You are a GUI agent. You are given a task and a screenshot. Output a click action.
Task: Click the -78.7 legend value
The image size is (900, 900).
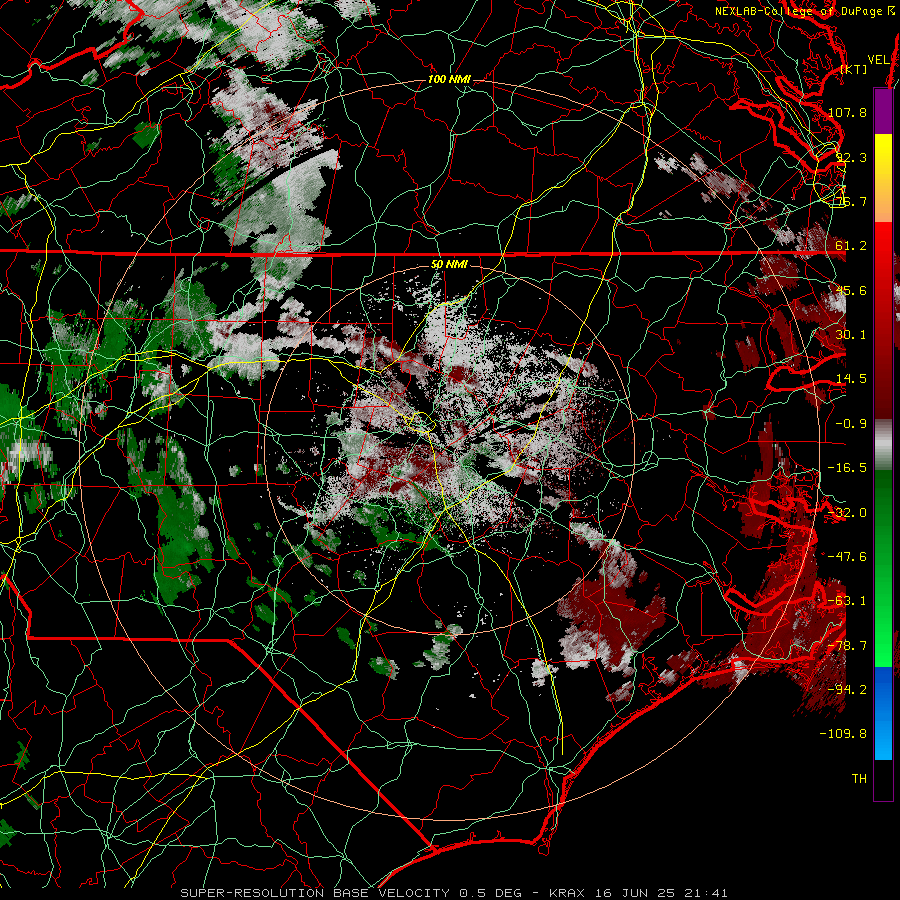click(x=847, y=646)
